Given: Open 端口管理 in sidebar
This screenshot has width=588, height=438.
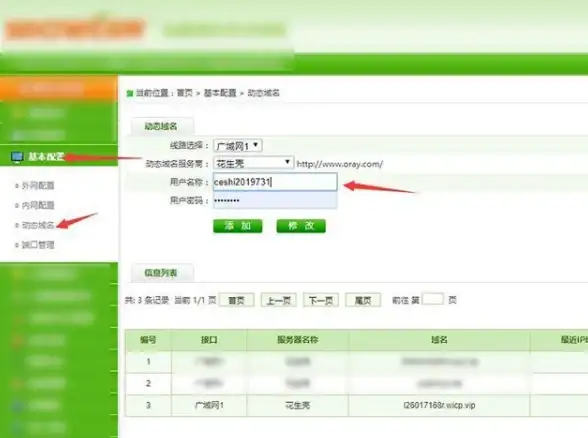Looking at the screenshot, I should 38,245.
